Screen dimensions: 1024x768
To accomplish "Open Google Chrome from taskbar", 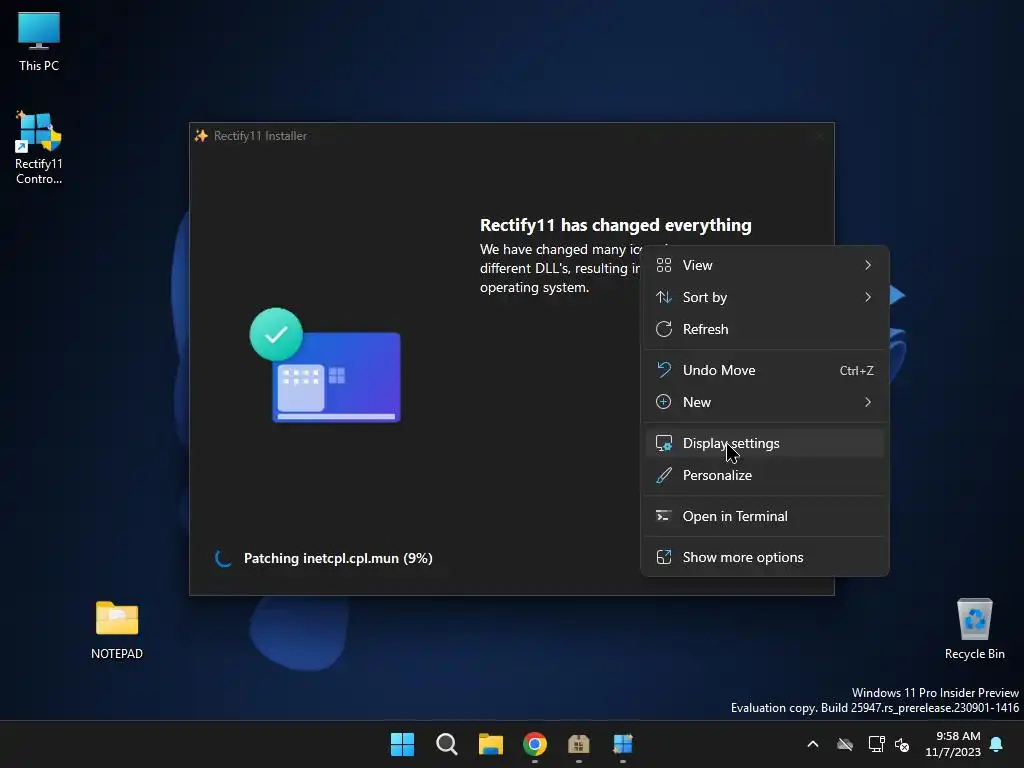I will pos(535,744).
